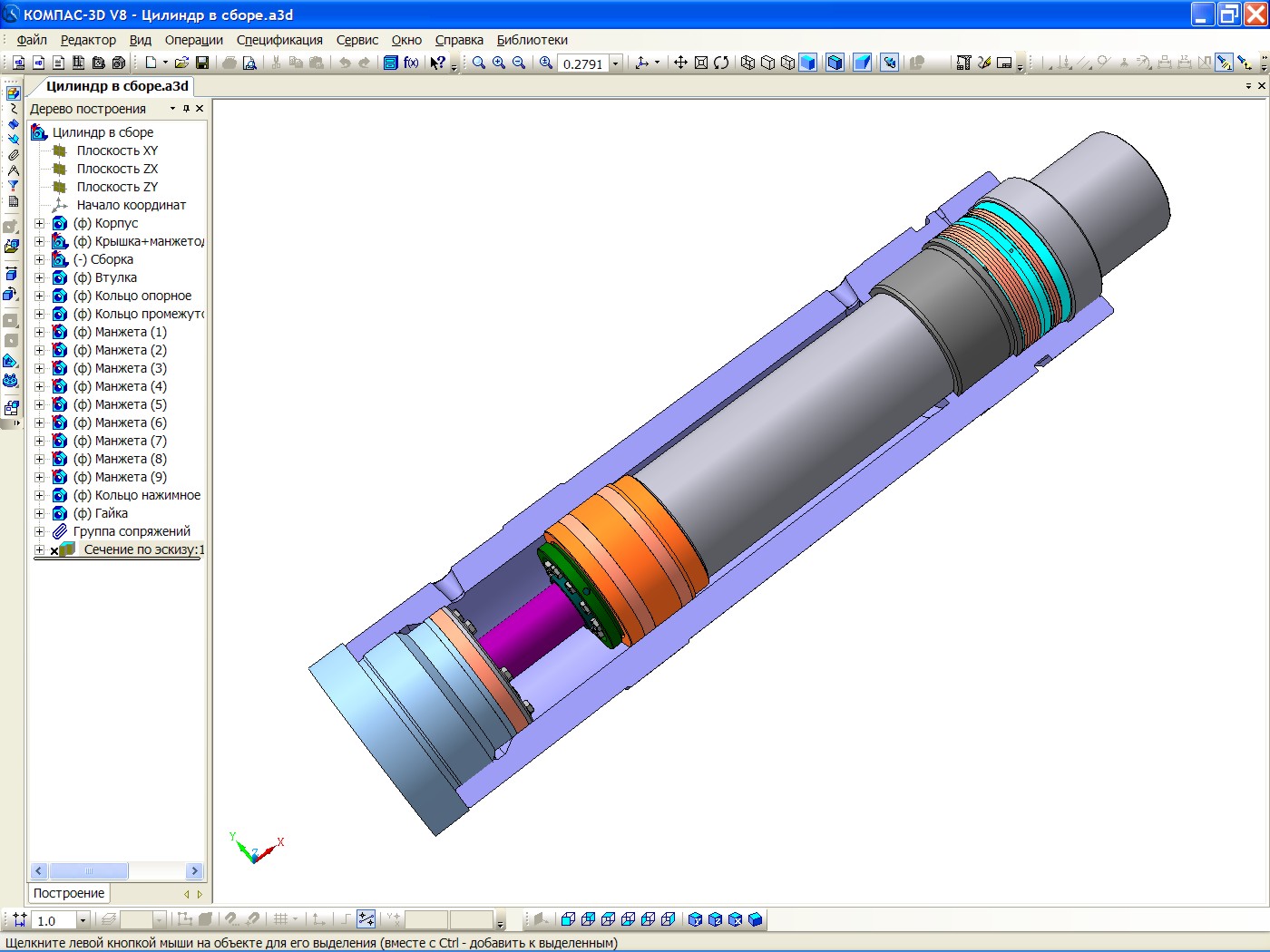
Task: Select the X-axis standard view cube
Action: click(x=735, y=919)
